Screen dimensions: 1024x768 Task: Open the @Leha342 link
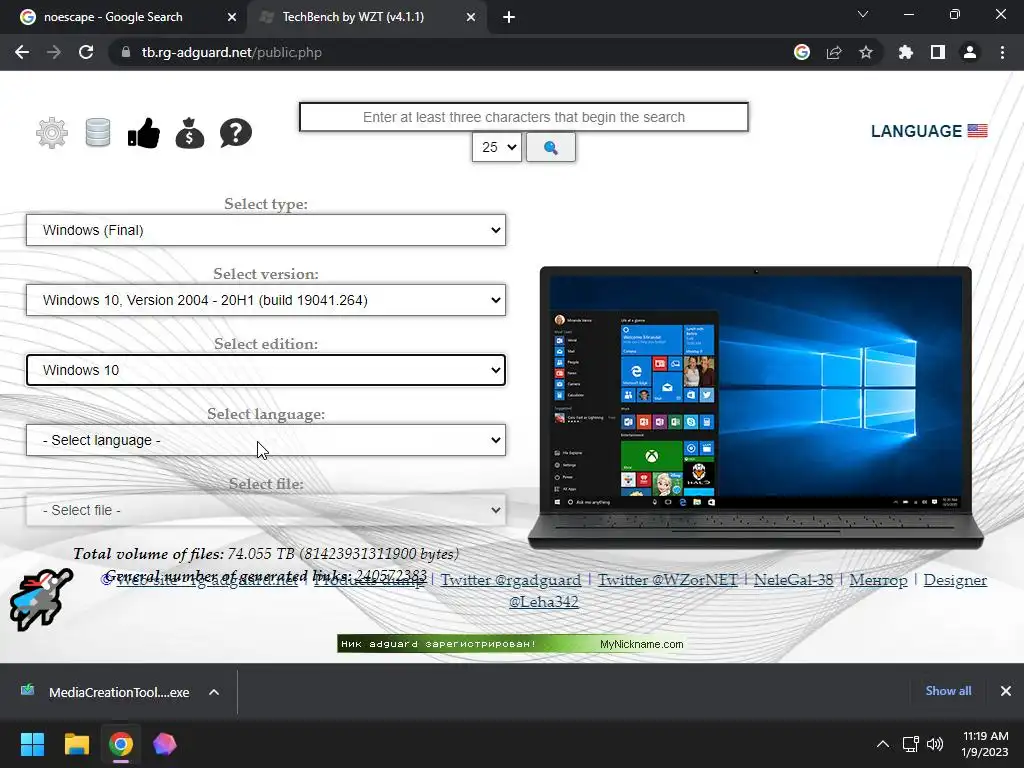pyautogui.click(x=543, y=601)
